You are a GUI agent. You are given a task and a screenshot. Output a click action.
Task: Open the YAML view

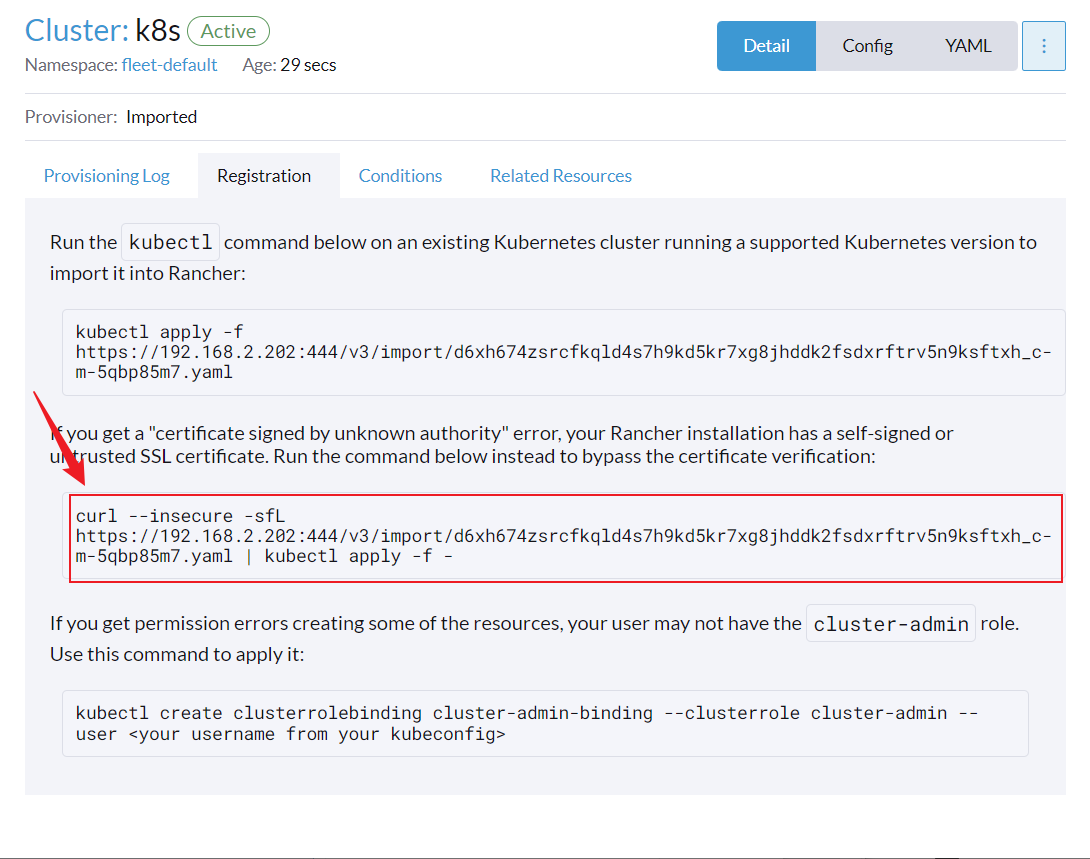tap(968, 46)
